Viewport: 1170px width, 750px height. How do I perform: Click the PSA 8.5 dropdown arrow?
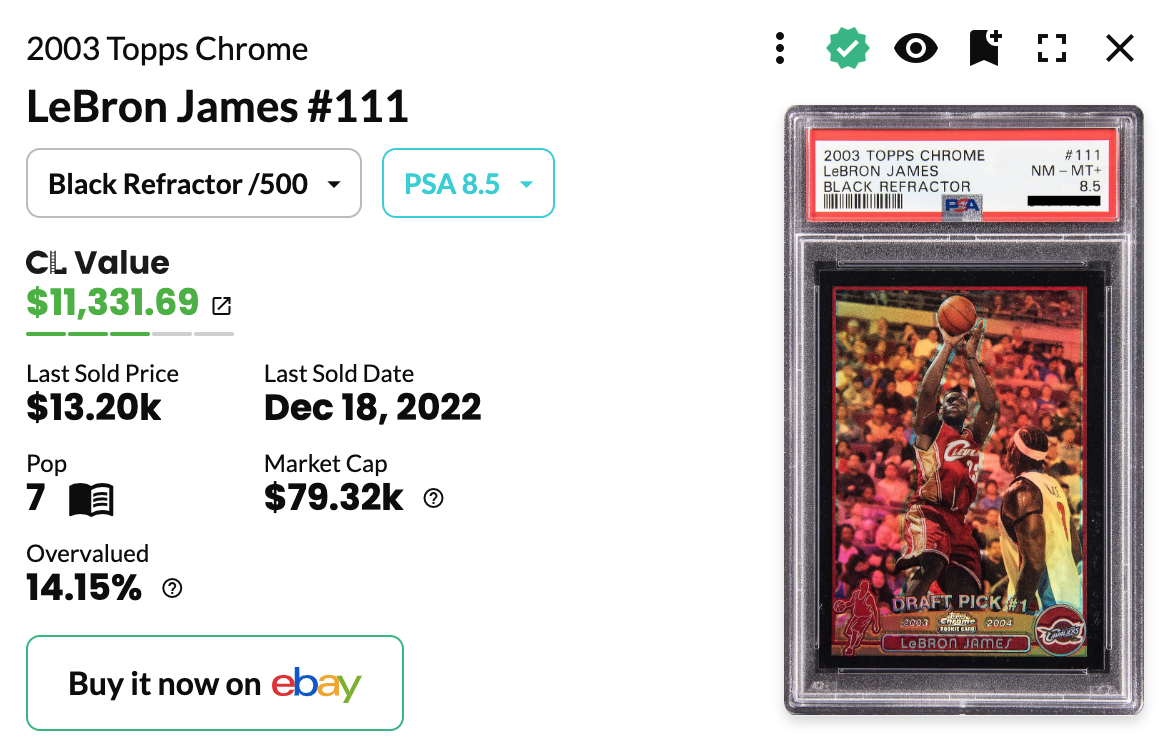pos(527,184)
